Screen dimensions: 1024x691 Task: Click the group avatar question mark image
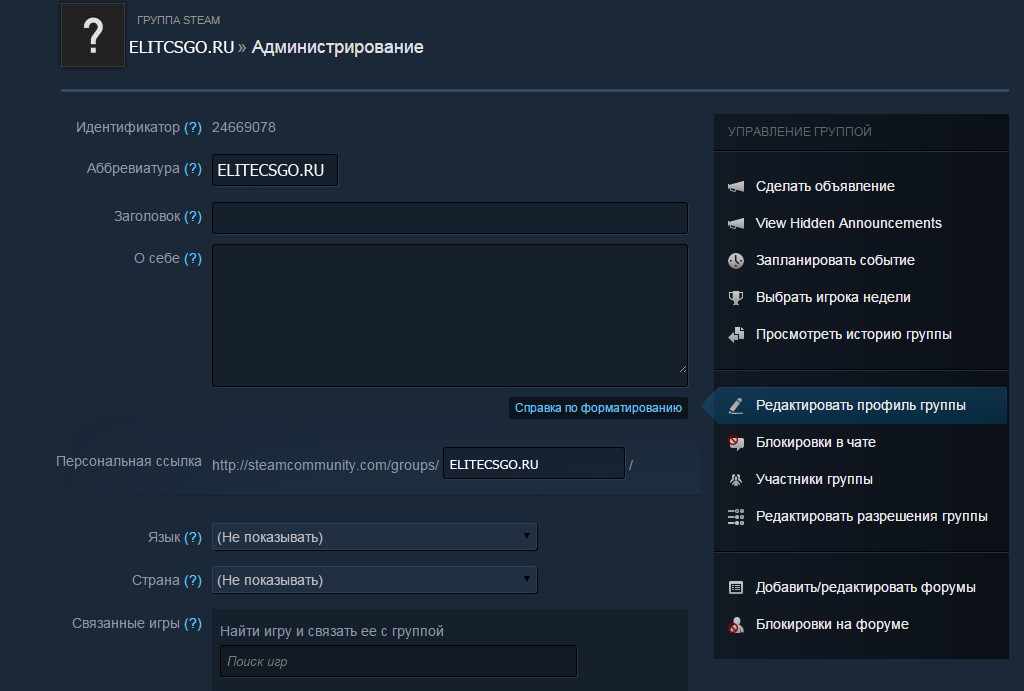click(x=93, y=35)
